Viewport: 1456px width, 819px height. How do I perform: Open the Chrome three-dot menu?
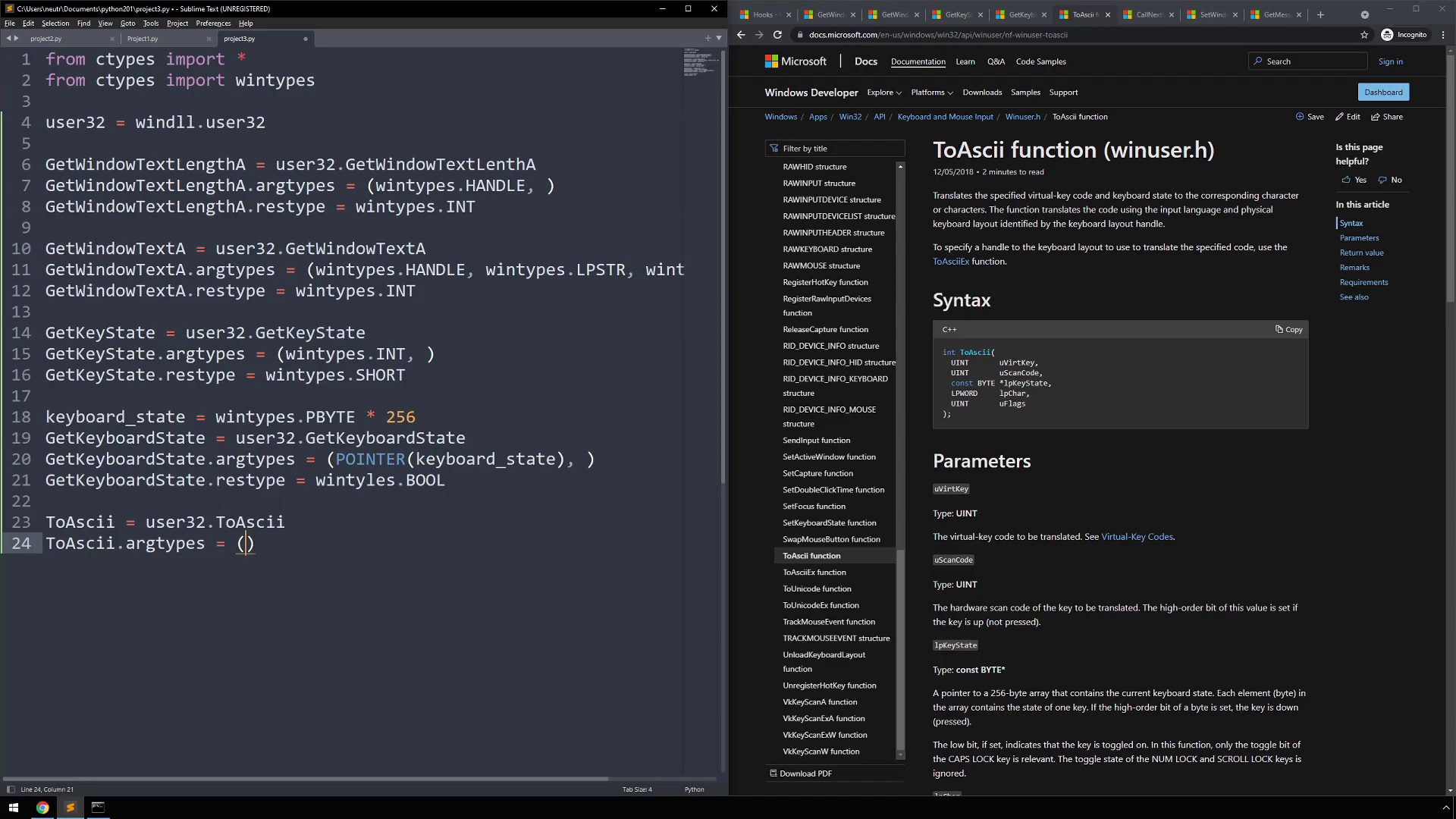(x=1443, y=35)
